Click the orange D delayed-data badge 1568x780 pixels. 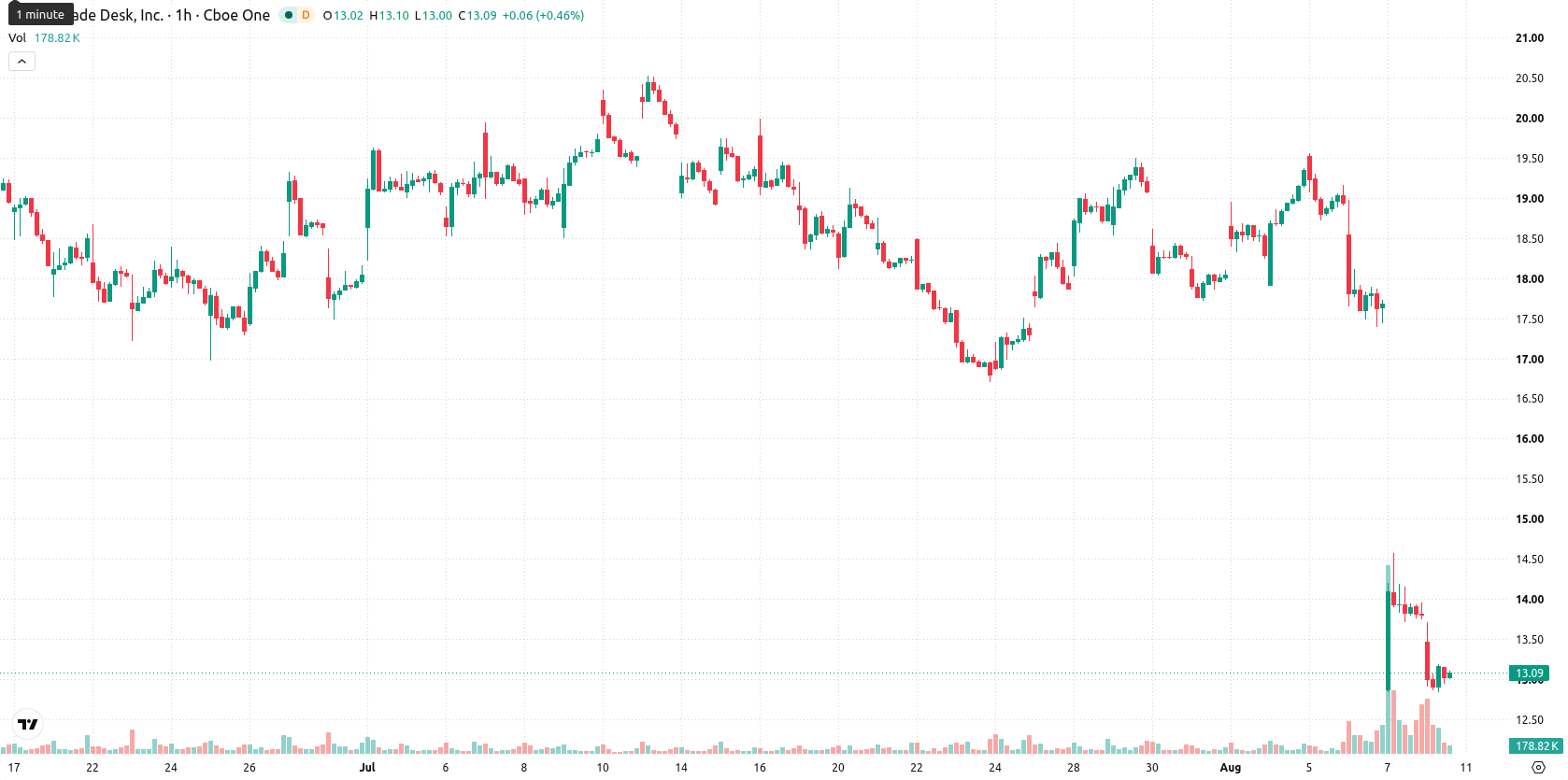306,15
